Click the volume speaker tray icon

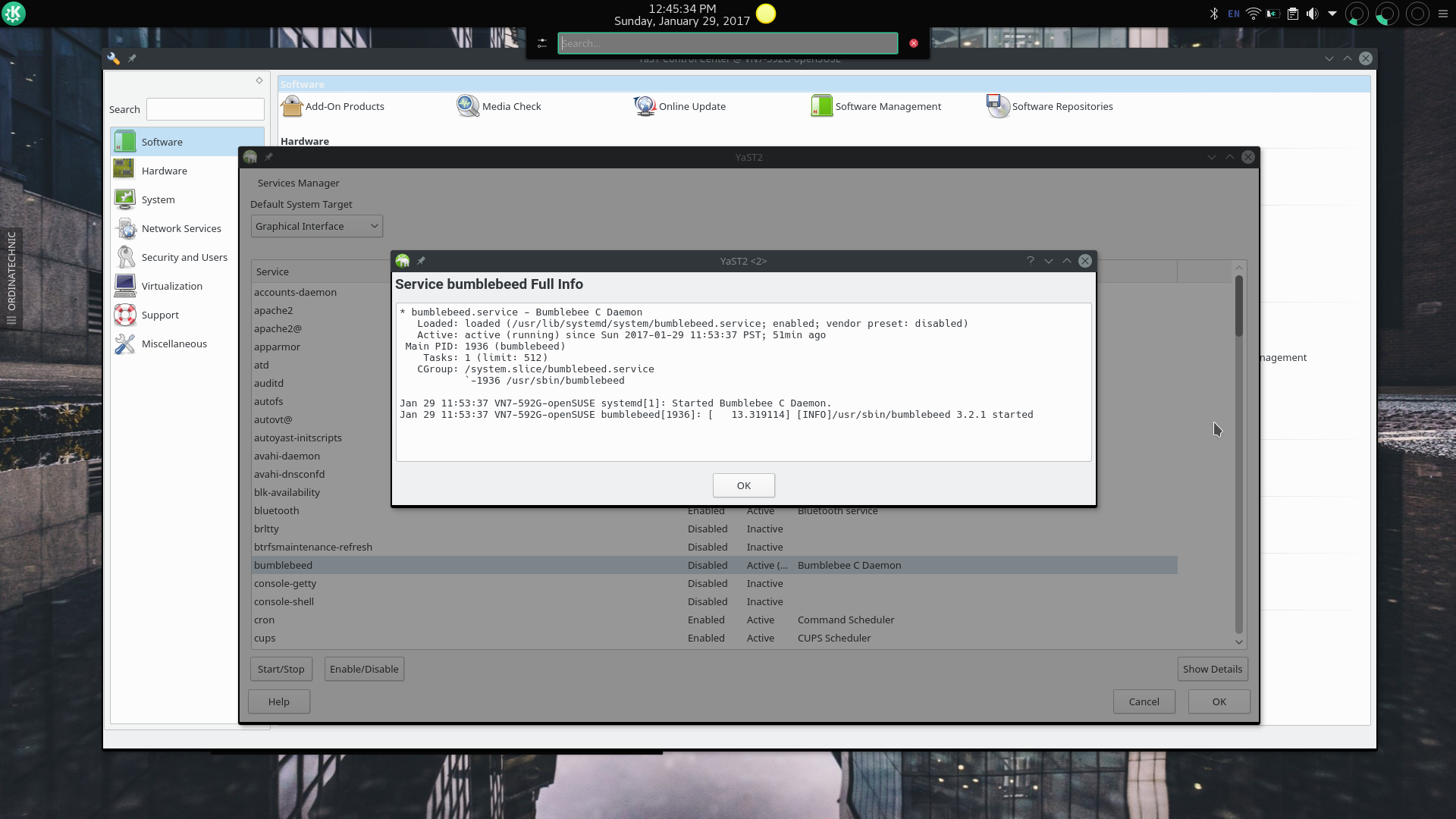(1313, 14)
